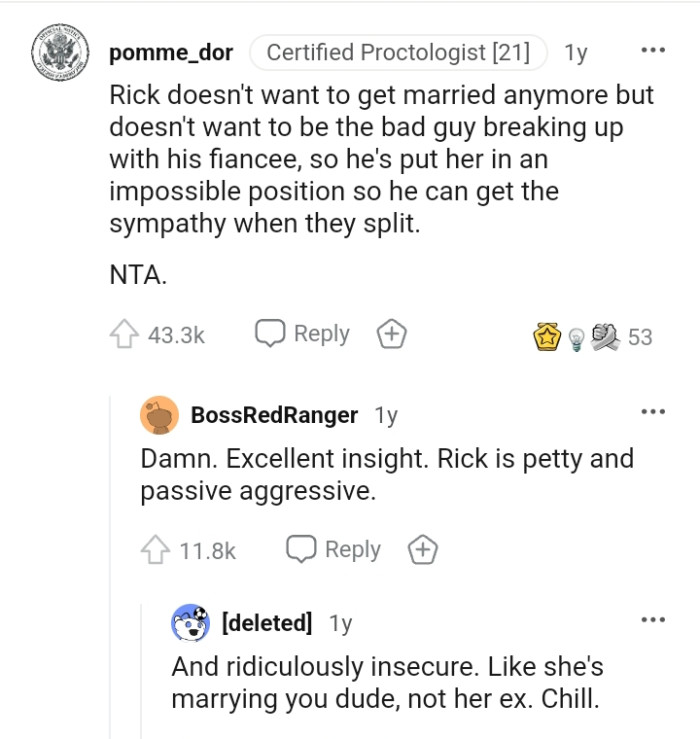Screen dimensions: 700x739
Task: Open the pomme_dor username link
Action: coord(171,53)
